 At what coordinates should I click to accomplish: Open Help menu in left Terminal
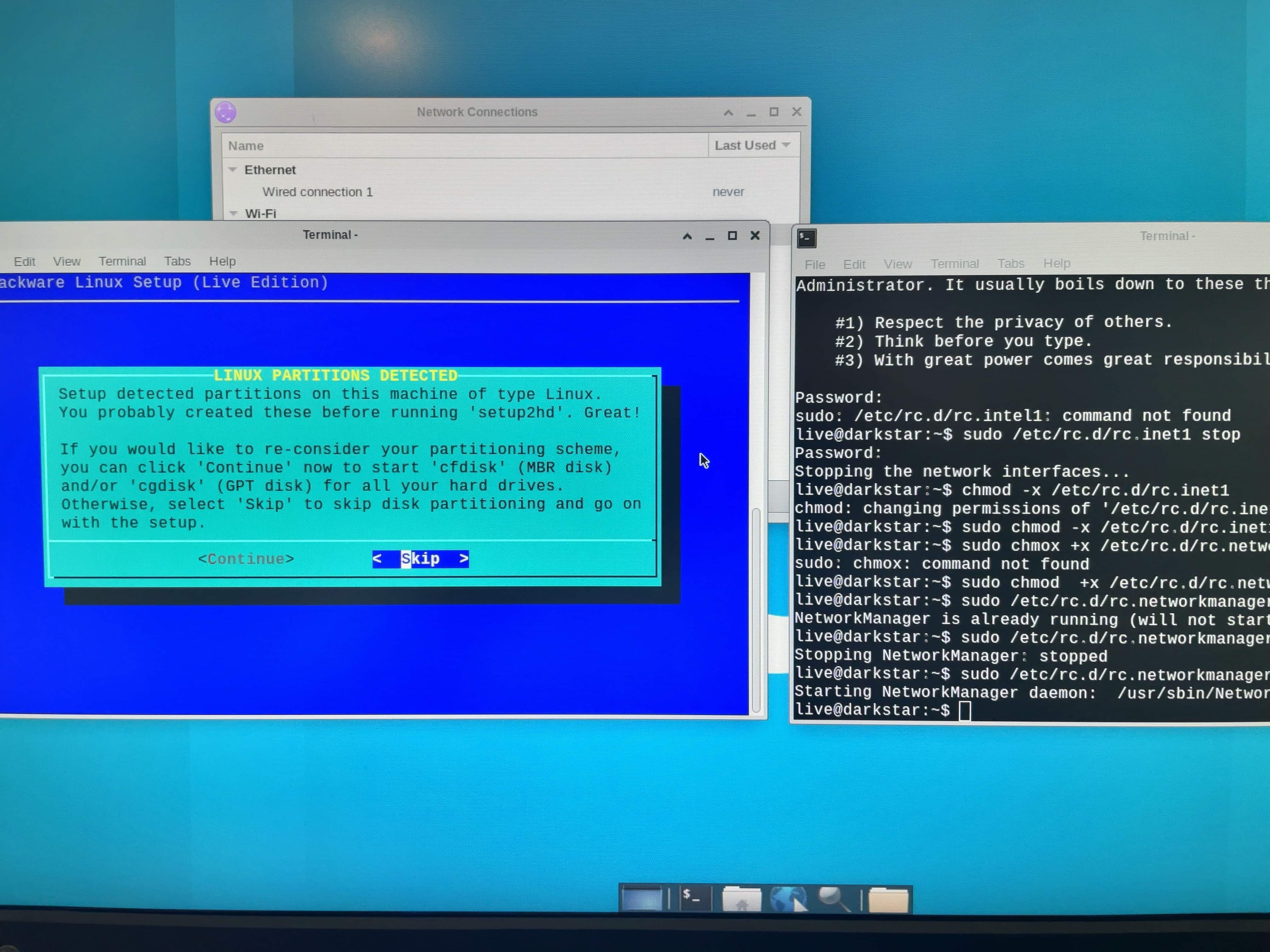[x=222, y=261]
